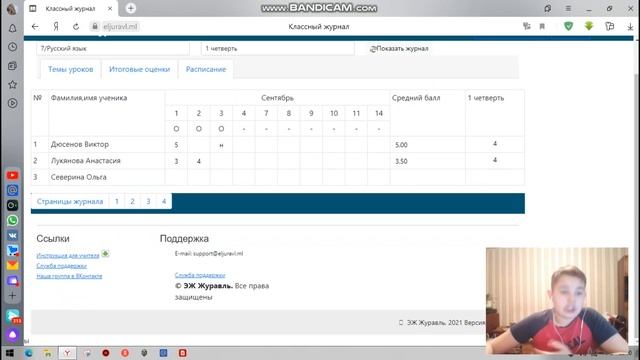Open Yandex browser taskbar icon
The width and height of the screenshot is (640, 360).
pyautogui.click(x=67, y=353)
